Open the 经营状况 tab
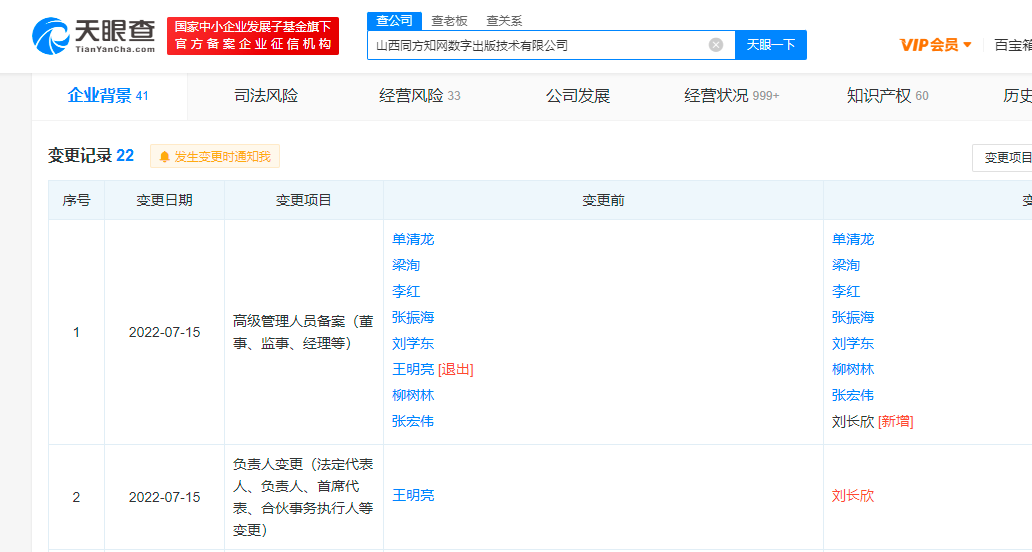Viewport: 1032px width, 552px height. 731,96
